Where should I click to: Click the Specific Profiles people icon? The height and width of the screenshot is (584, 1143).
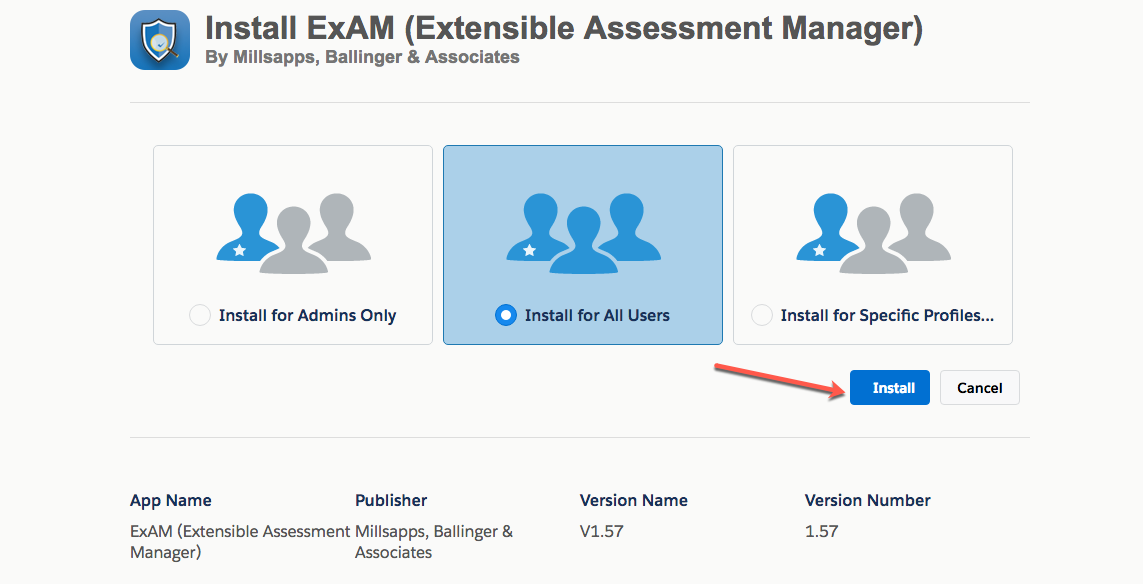[873, 233]
